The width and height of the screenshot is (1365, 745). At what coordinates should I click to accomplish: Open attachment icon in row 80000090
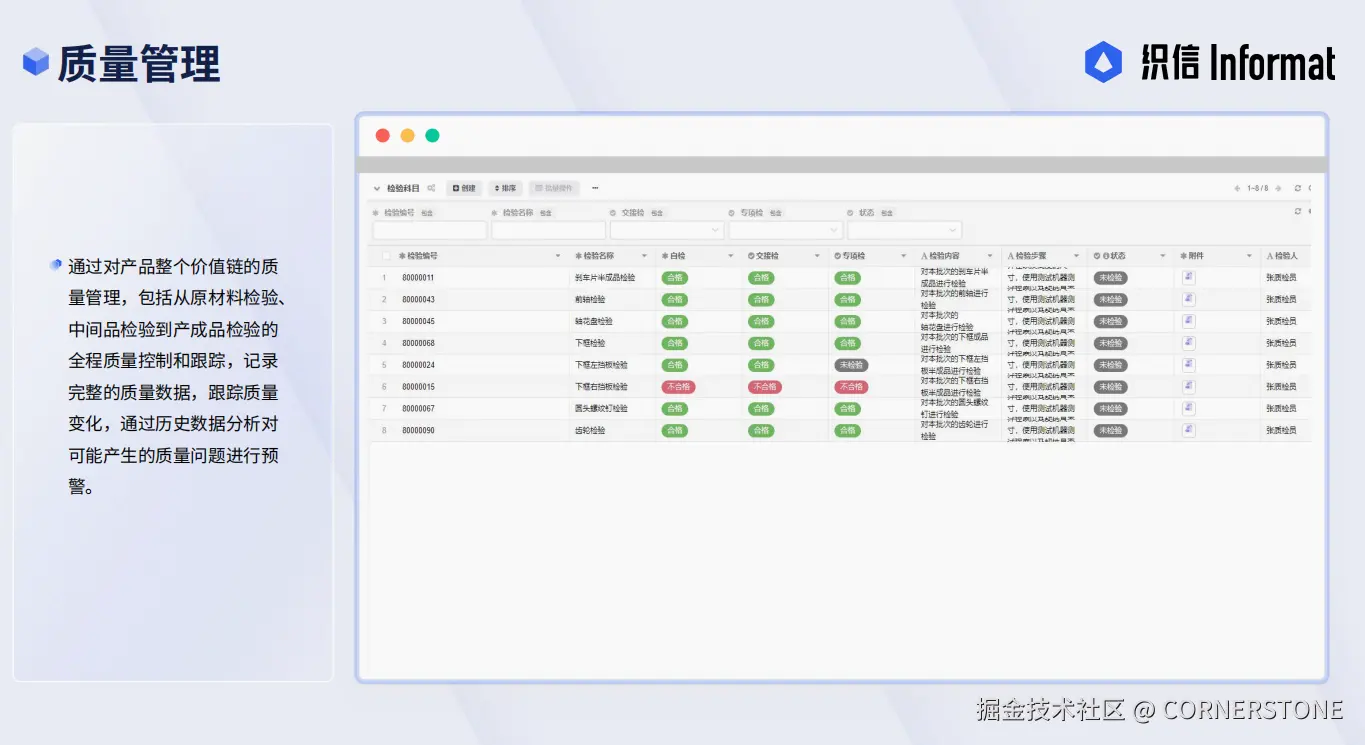pyautogui.click(x=1189, y=430)
